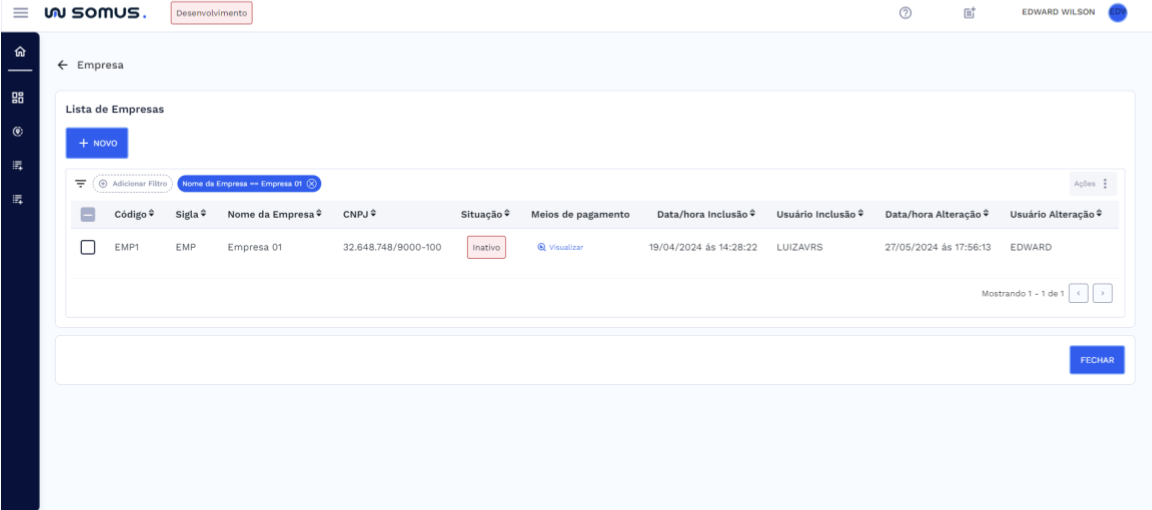The image size is (1152, 510).
Task: Sort by Situação column
Action: pos(487,215)
